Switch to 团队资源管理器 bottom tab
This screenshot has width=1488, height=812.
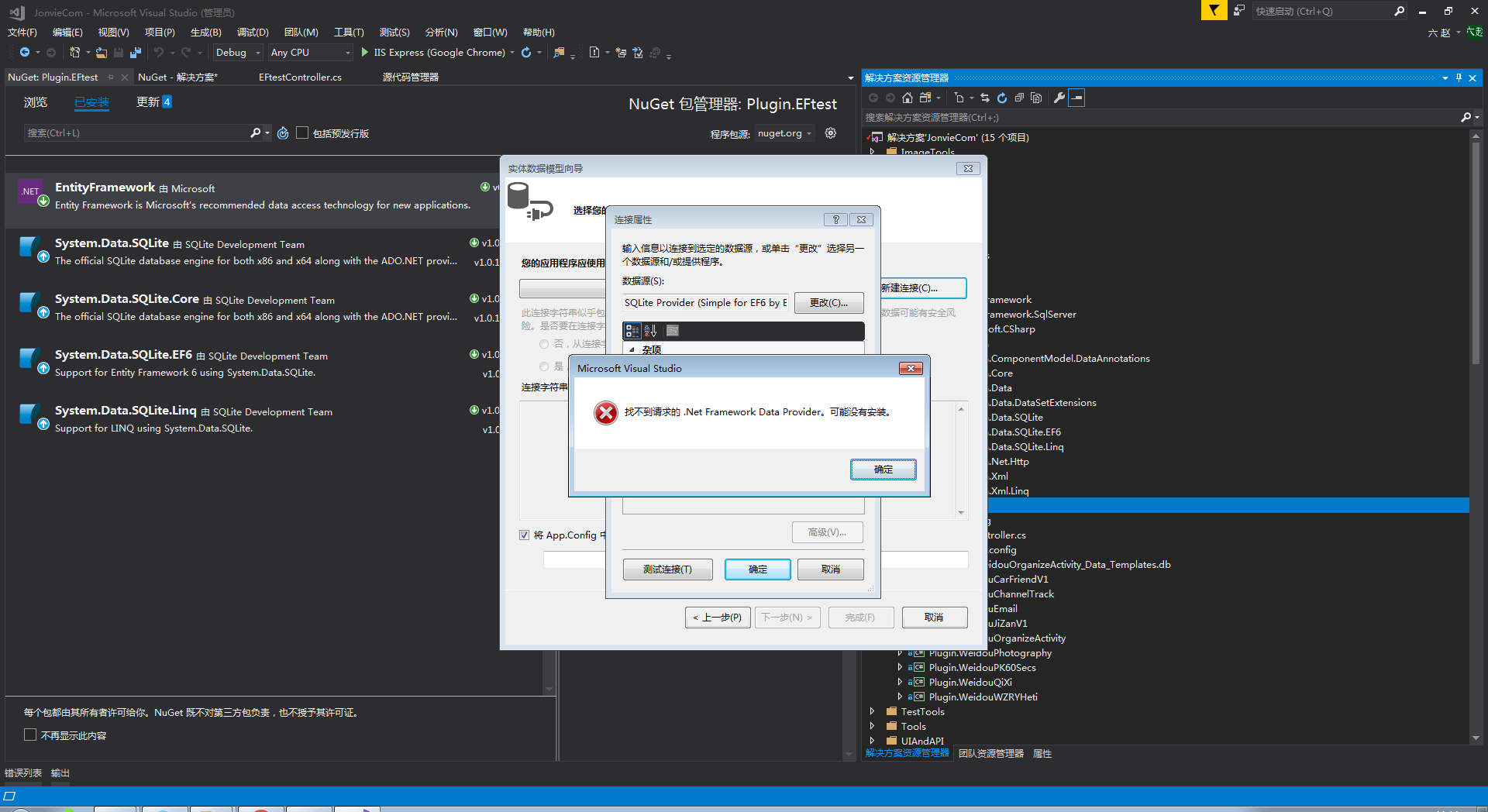click(990, 753)
